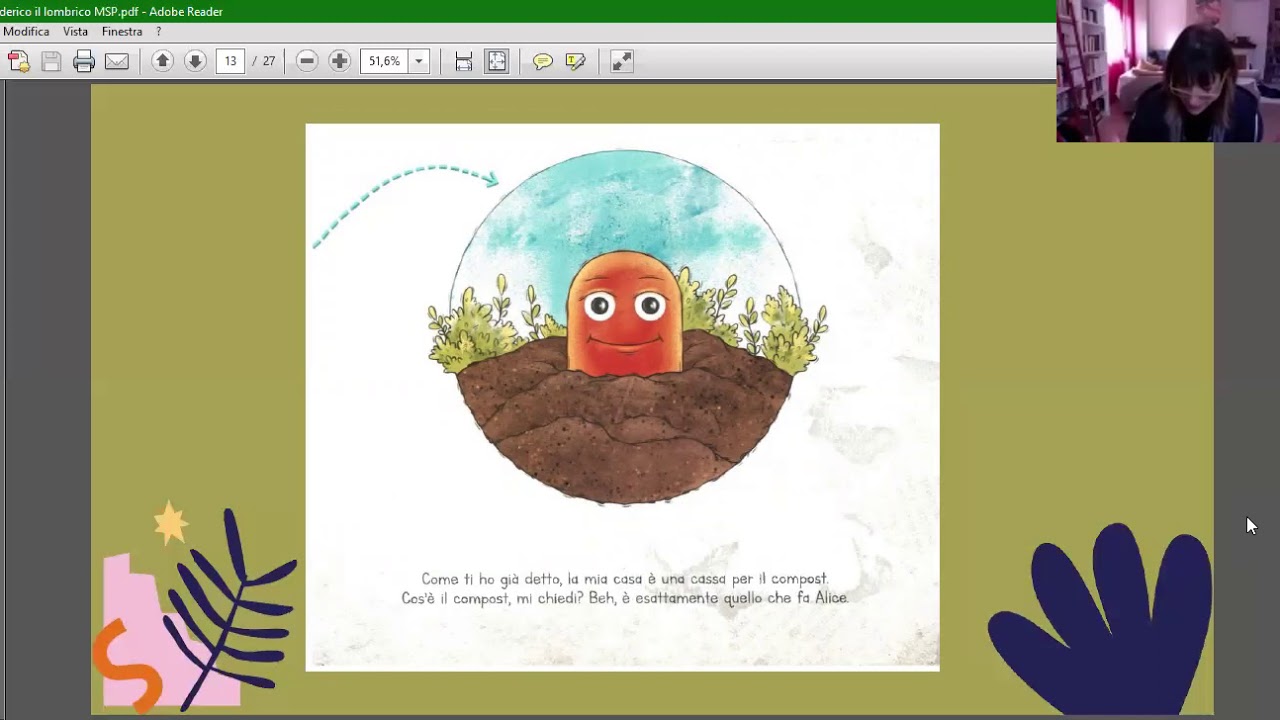Viewport: 1280px width, 720px height.
Task: Open the Finestra menu
Action: tap(122, 32)
